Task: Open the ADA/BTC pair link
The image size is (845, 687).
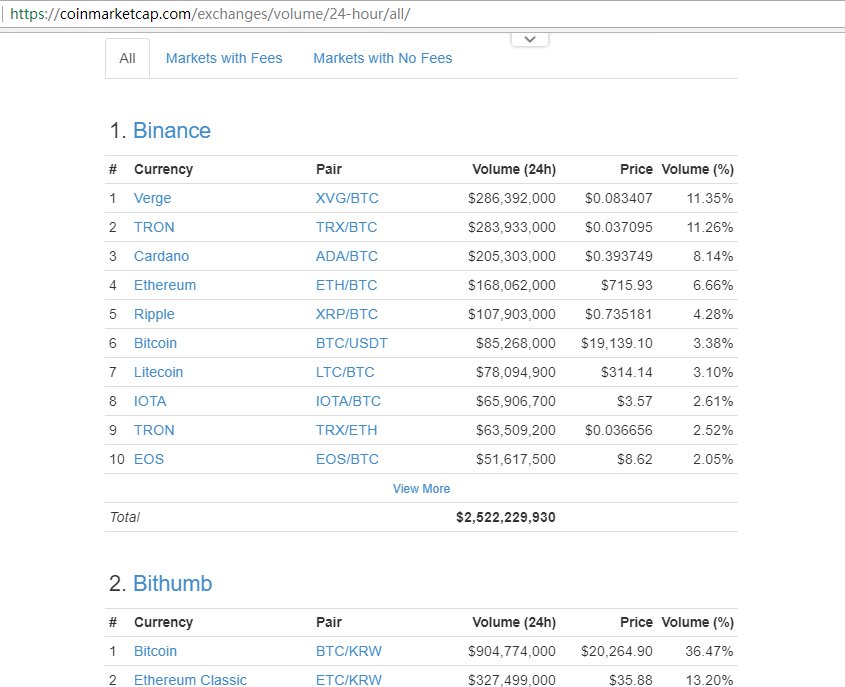Action: tap(347, 256)
